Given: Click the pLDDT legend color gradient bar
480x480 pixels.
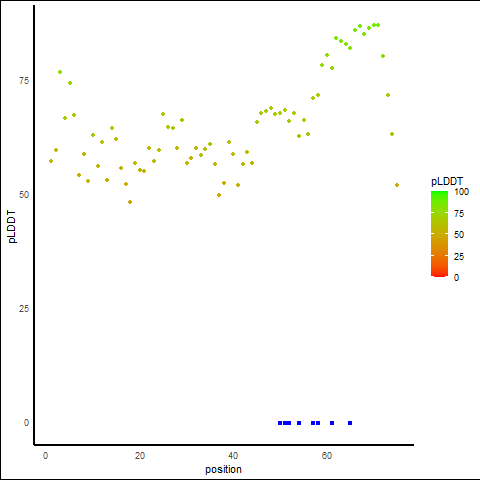Looking at the screenshot, I should pos(439,234).
